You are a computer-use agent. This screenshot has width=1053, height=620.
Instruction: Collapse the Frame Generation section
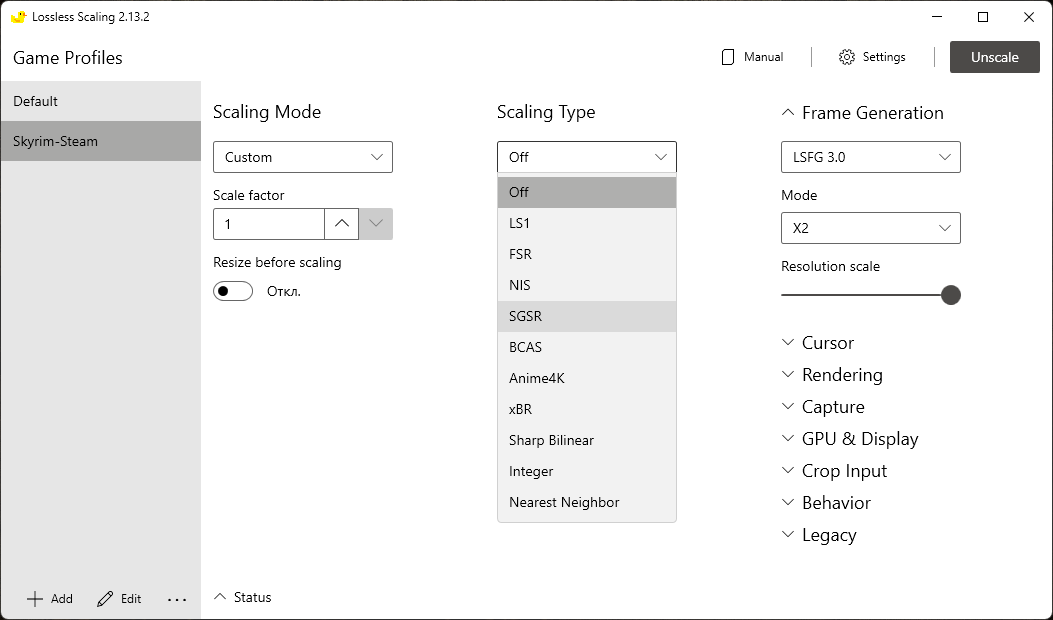coord(788,113)
